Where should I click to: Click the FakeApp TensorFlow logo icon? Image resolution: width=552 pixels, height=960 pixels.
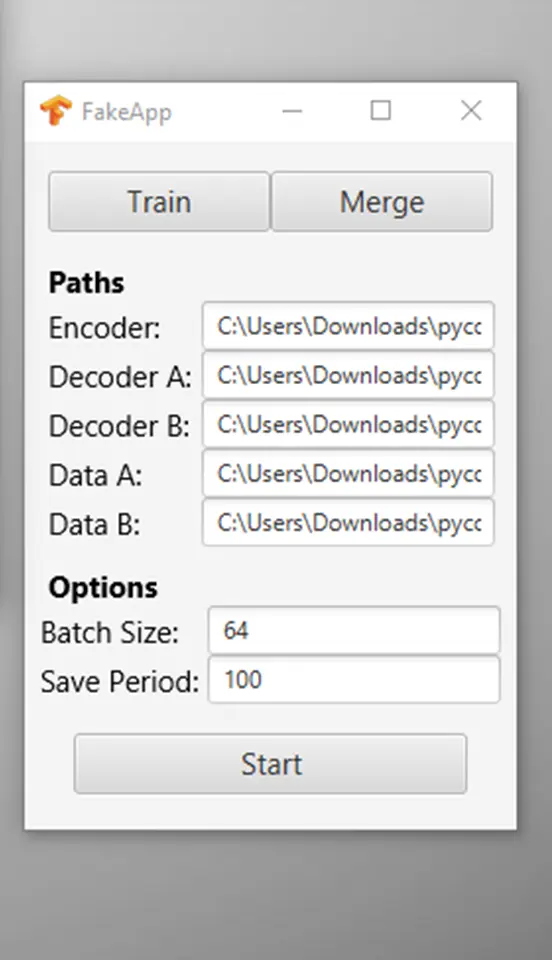click(x=56, y=110)
